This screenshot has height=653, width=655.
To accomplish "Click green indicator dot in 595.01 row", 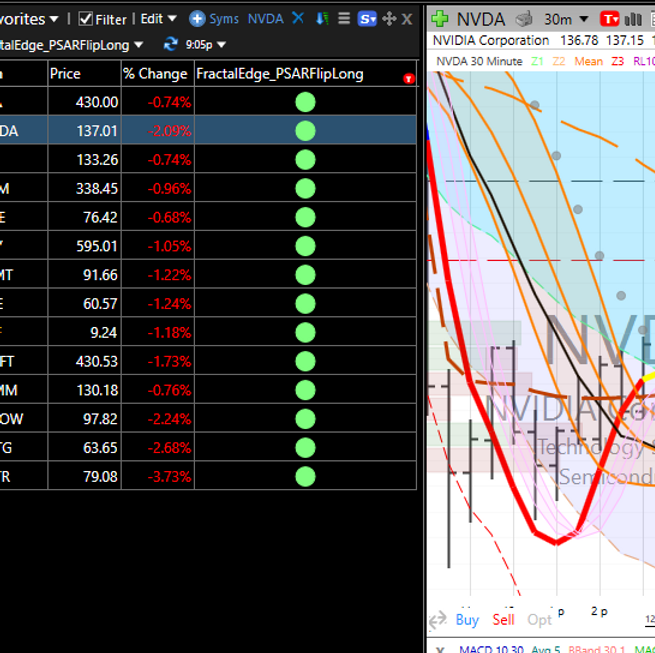I will [x=305, y=246].
